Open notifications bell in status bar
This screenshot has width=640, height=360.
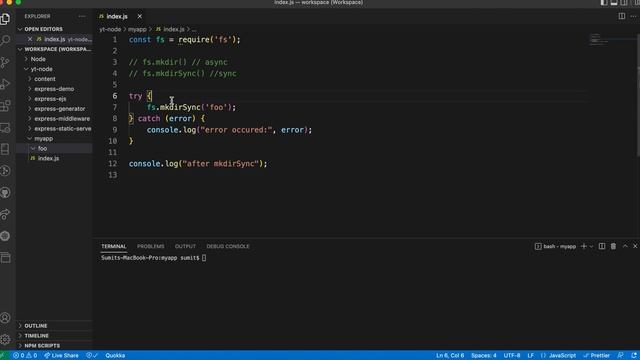pos(634,356)
